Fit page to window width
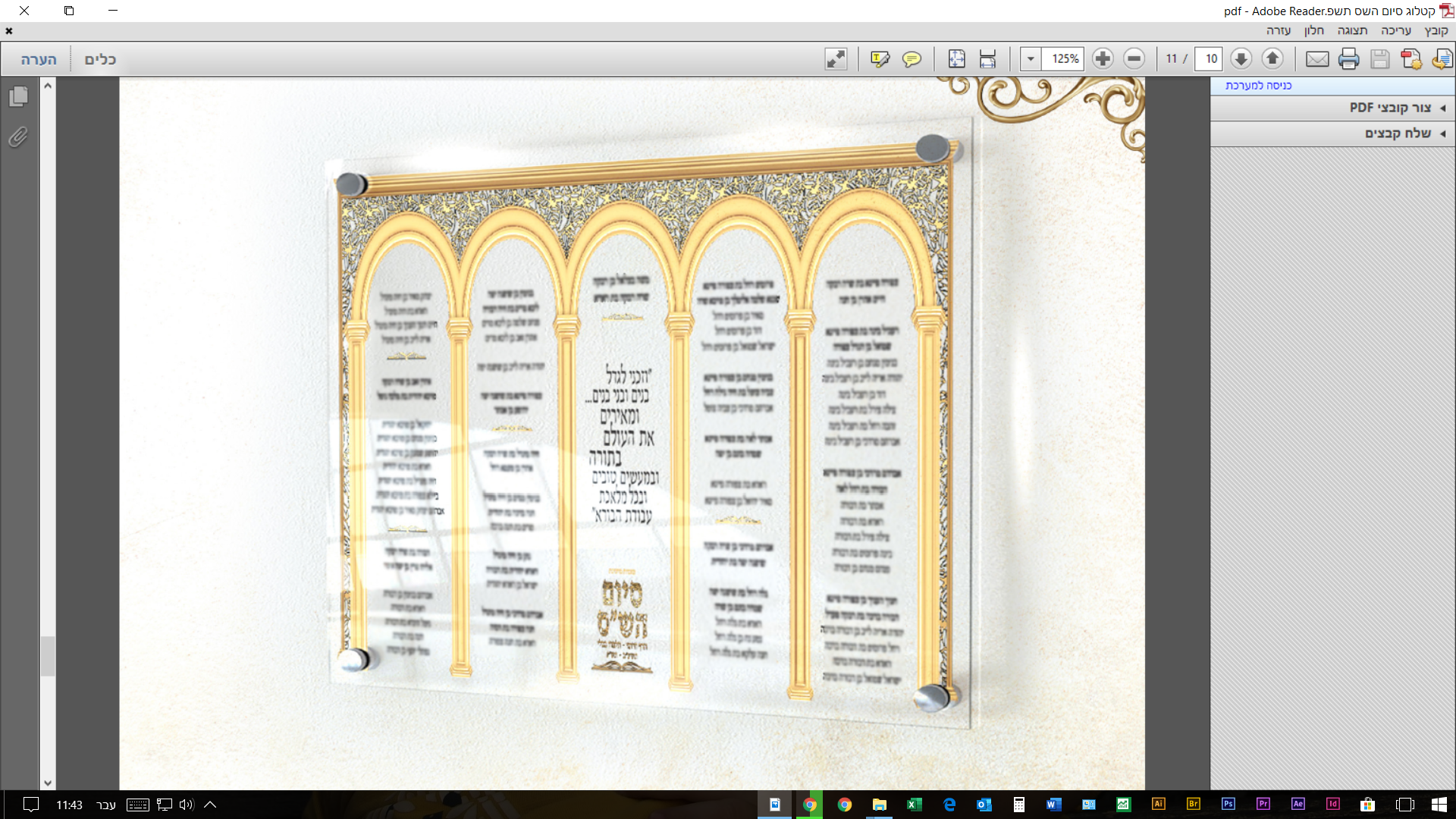 (x=987, y=59)
